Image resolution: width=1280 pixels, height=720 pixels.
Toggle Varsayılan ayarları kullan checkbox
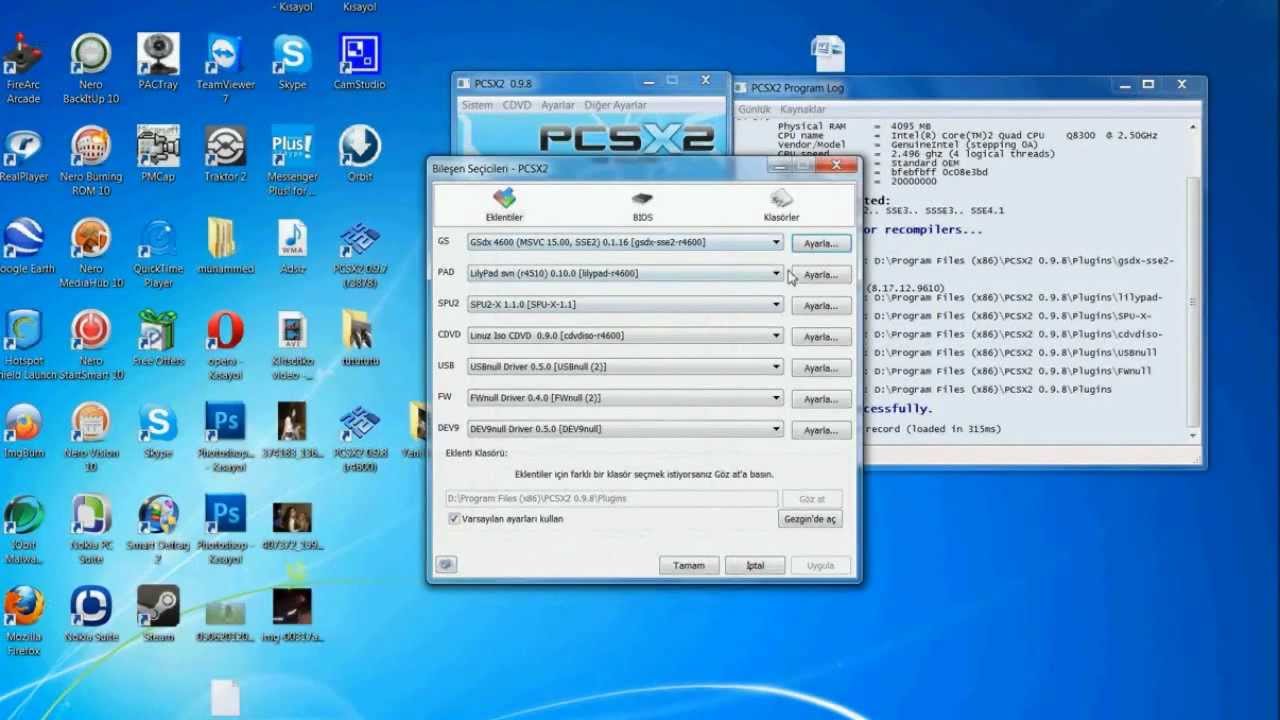tap(454, 519)
